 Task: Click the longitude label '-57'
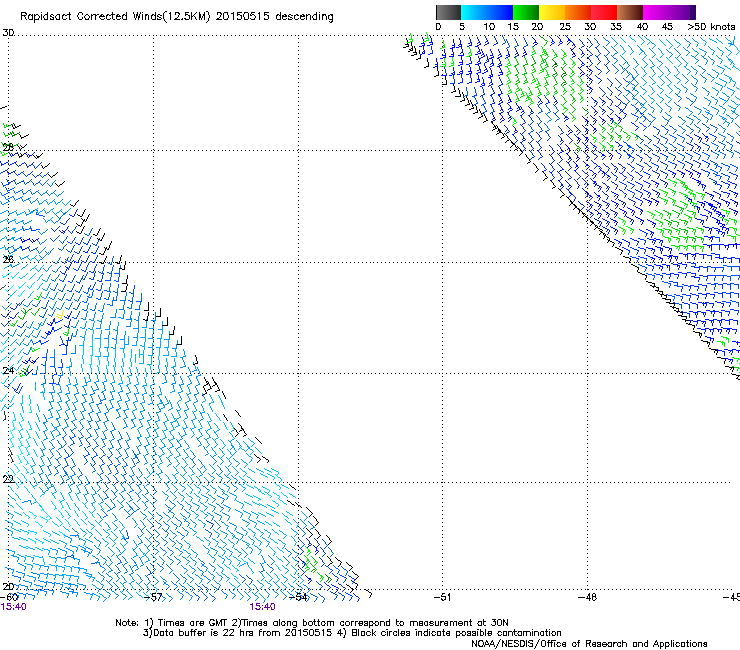coord(153,597)
